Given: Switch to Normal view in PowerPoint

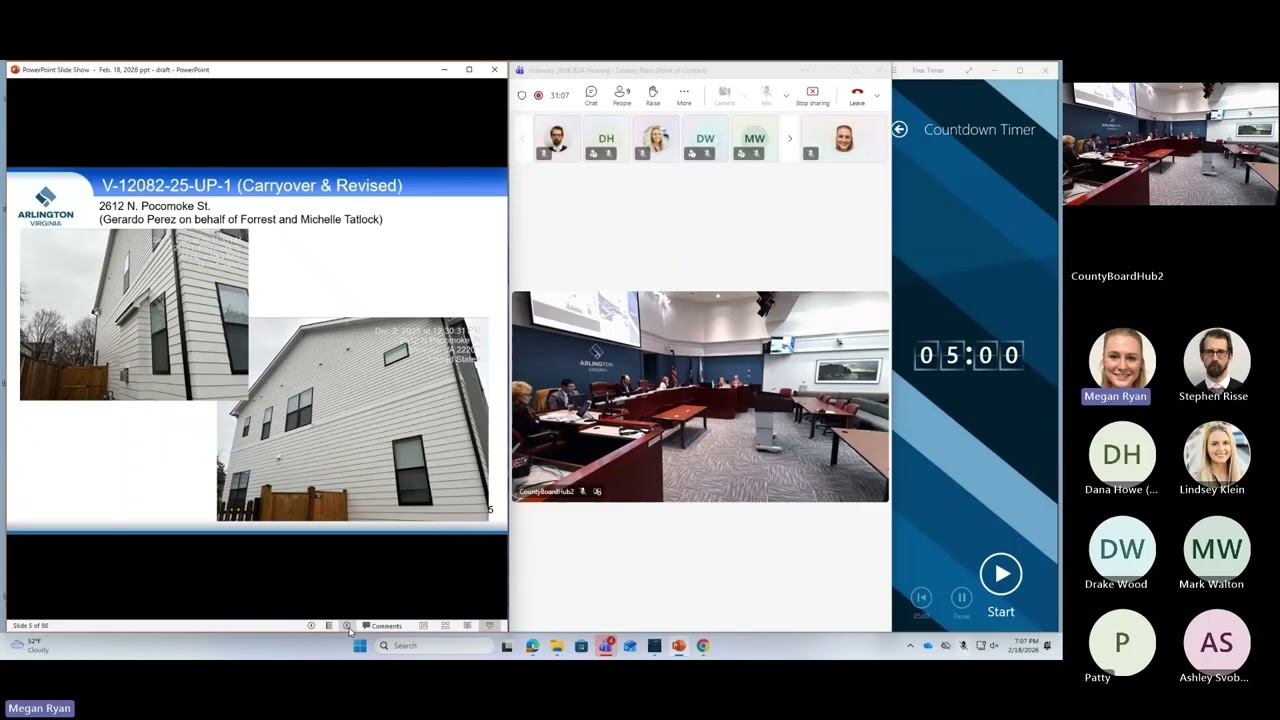Looking at the screenshot, I should 424,626.
